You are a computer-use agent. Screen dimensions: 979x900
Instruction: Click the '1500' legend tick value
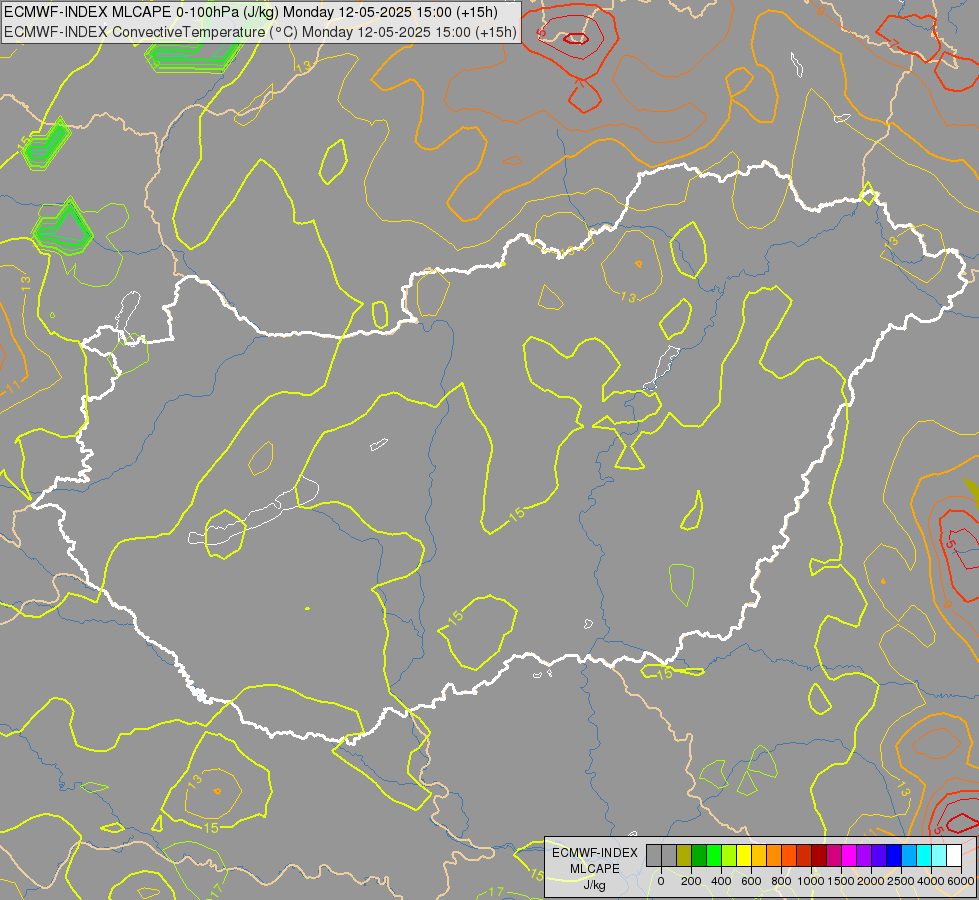pyautogui.click(x=841, y=881)
